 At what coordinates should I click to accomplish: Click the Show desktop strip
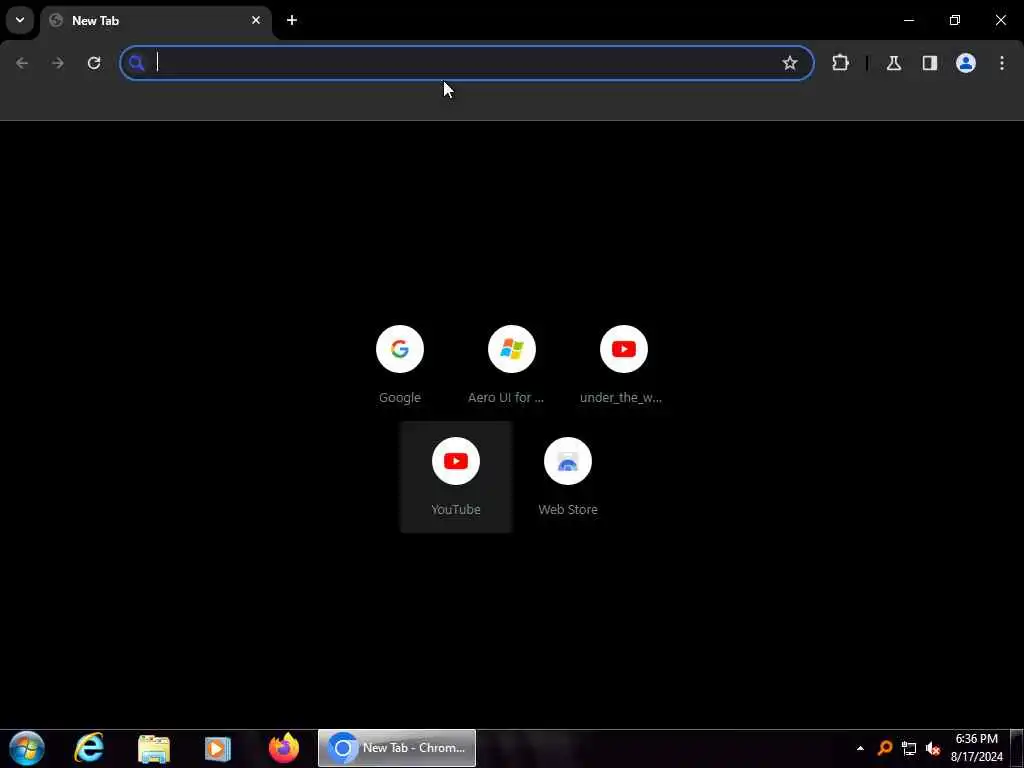(1017, 748)
